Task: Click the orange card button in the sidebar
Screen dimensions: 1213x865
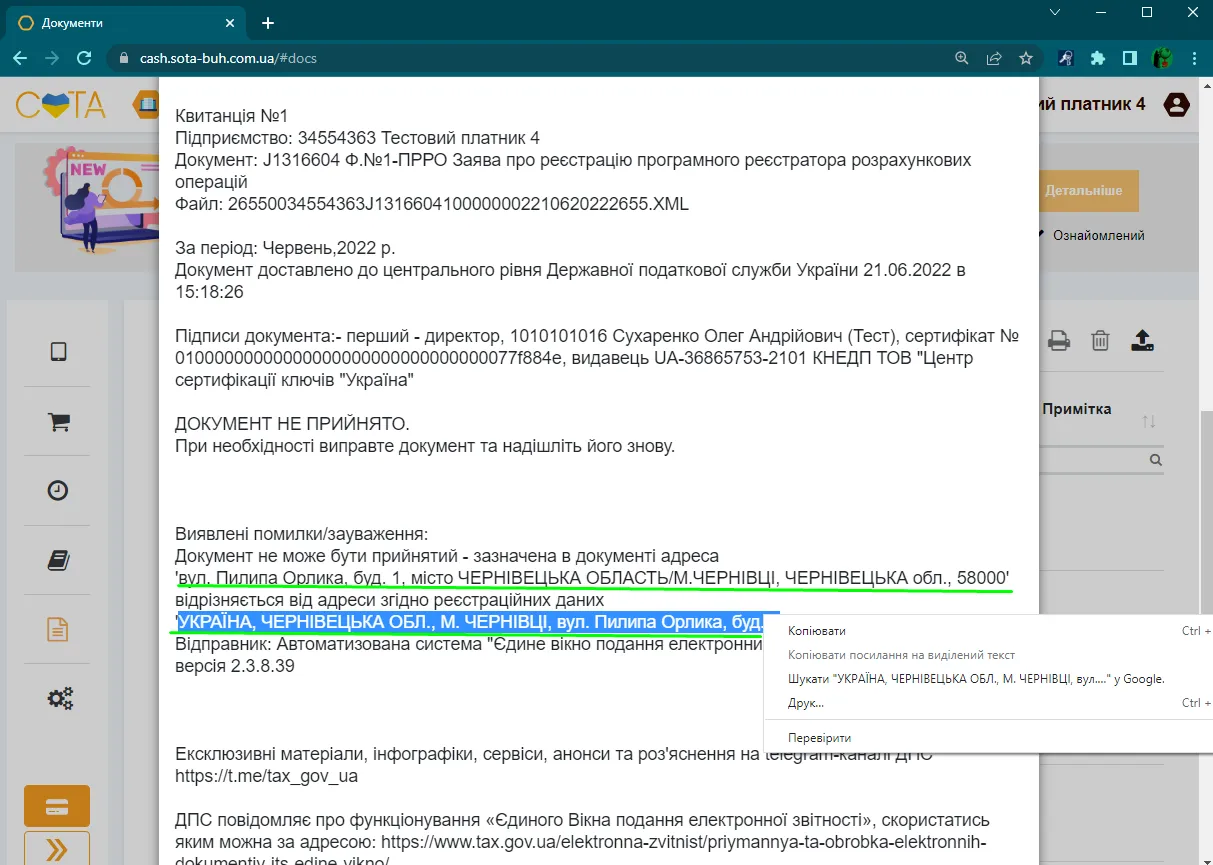Action: [57, 806]
